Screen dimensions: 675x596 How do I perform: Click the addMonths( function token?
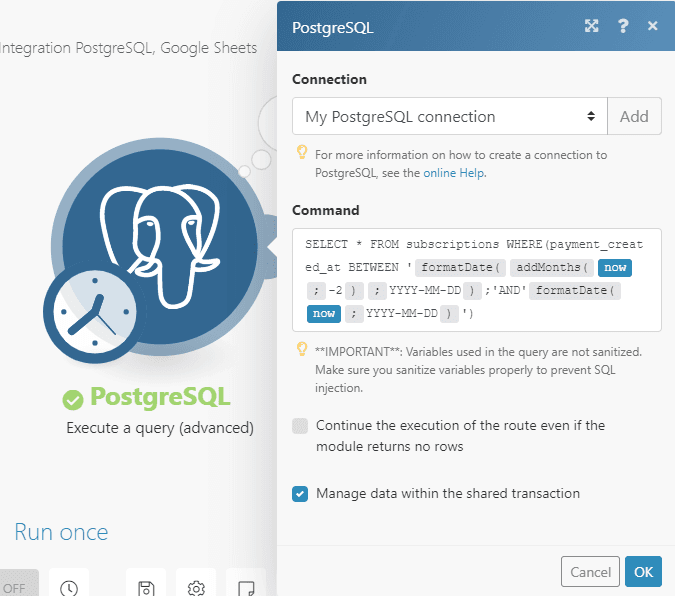click(552, 268)
